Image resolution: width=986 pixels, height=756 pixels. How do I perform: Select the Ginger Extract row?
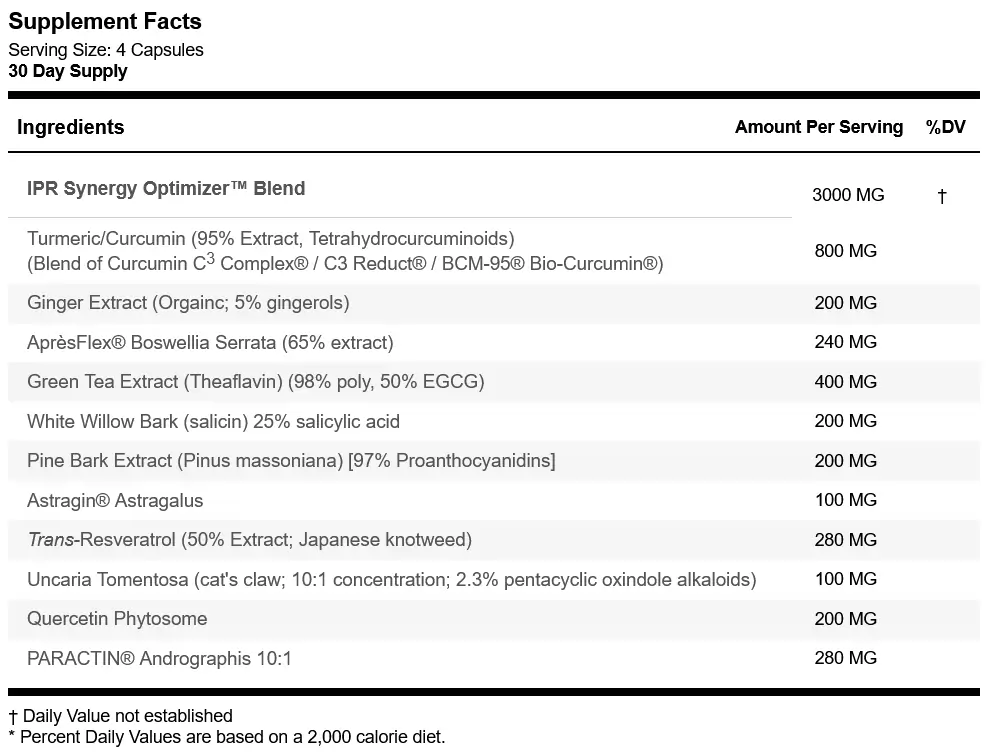click(x=494, y=303)
